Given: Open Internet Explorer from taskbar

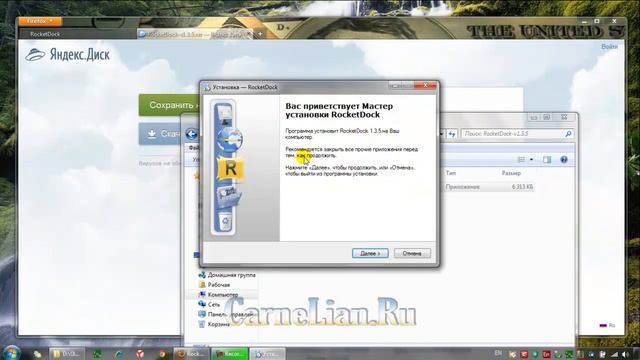Looking at the screenshot, I should coord(119,354).
